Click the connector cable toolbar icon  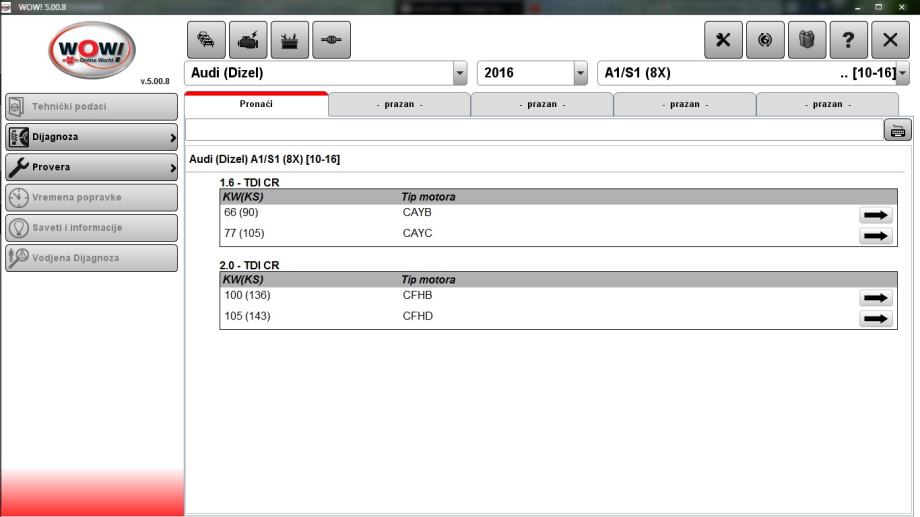332,40
